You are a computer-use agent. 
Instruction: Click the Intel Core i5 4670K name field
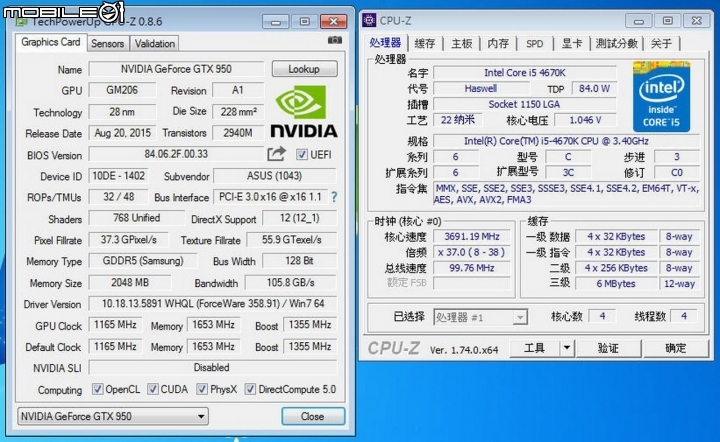click(x=525, y=73)
